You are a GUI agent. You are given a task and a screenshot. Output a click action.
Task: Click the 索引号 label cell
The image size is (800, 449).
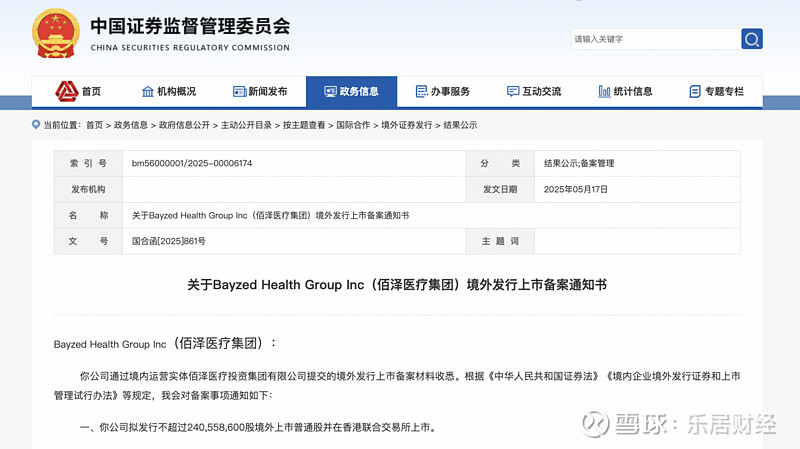[x=88, y=163]
